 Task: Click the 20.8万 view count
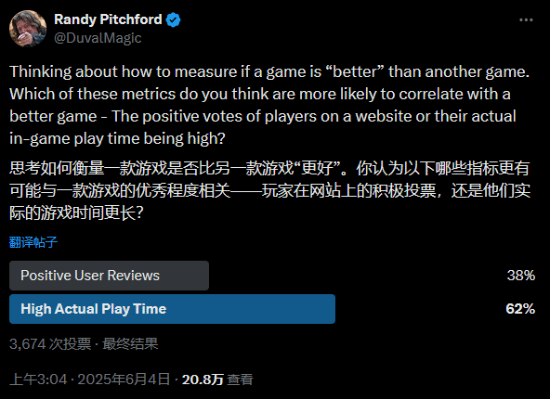pos(203,379)
